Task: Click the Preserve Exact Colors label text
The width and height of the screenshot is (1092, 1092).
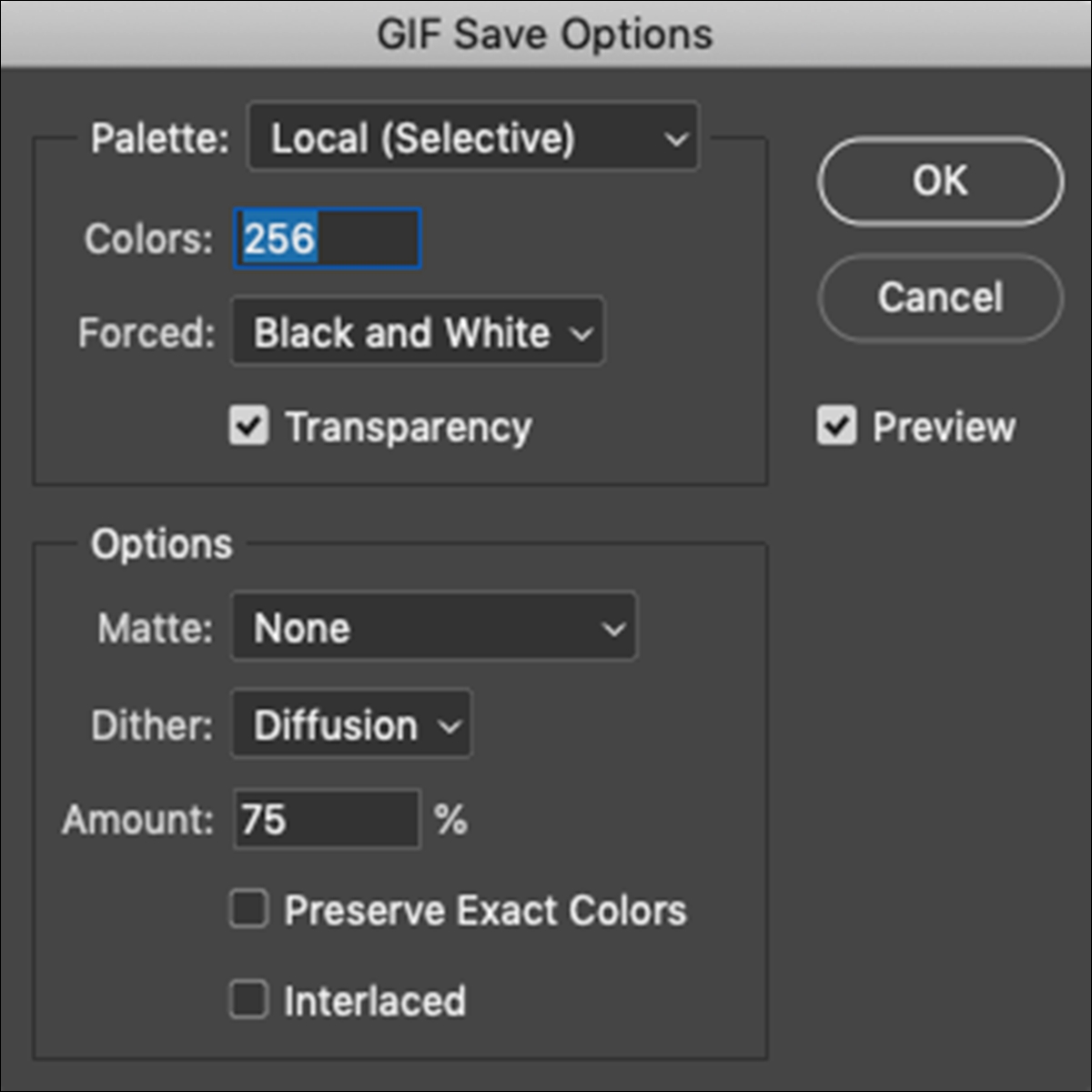Action: tap(485, 911)
